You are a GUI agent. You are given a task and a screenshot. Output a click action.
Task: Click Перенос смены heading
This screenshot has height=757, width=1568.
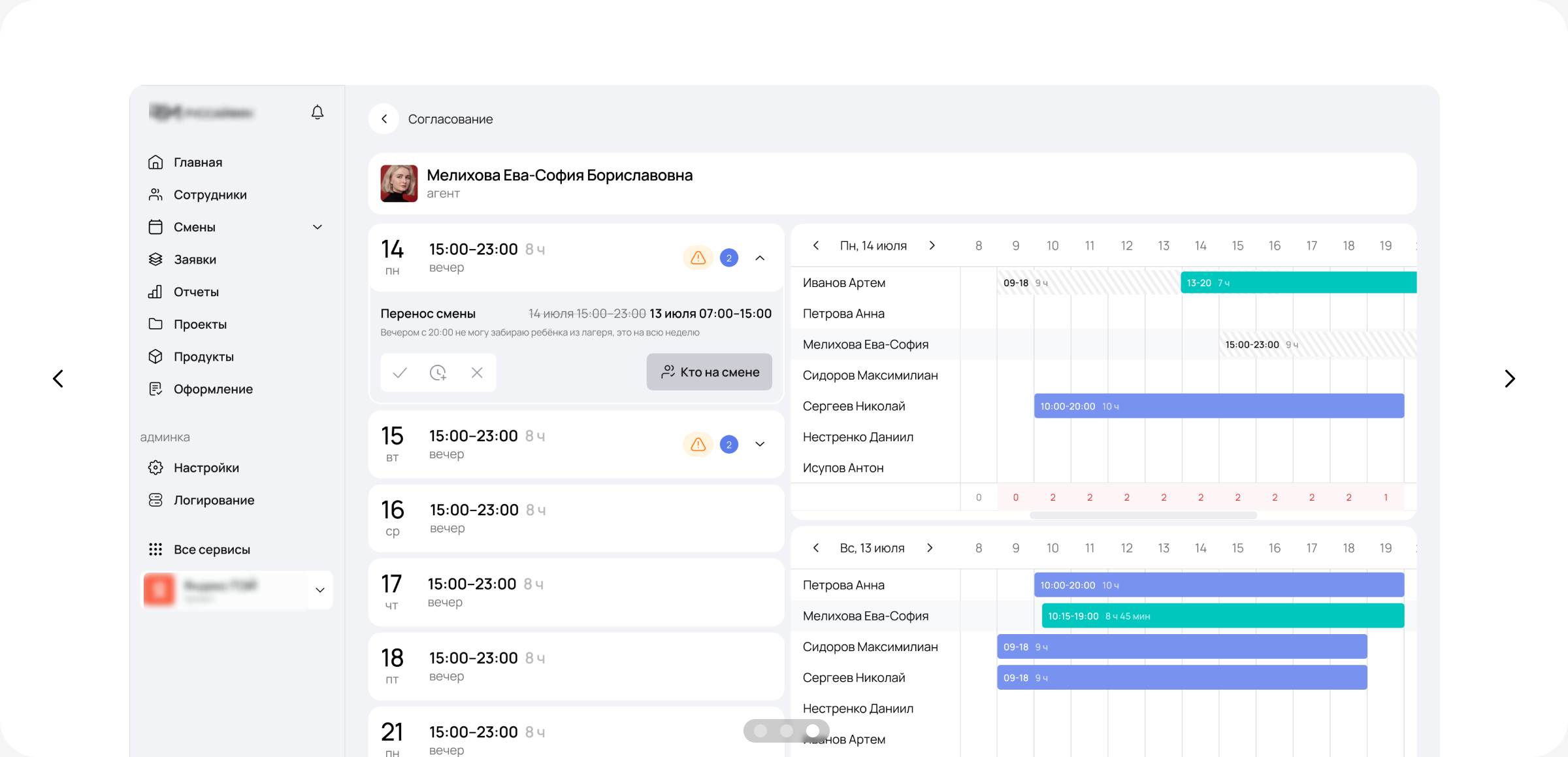[428, 314]
